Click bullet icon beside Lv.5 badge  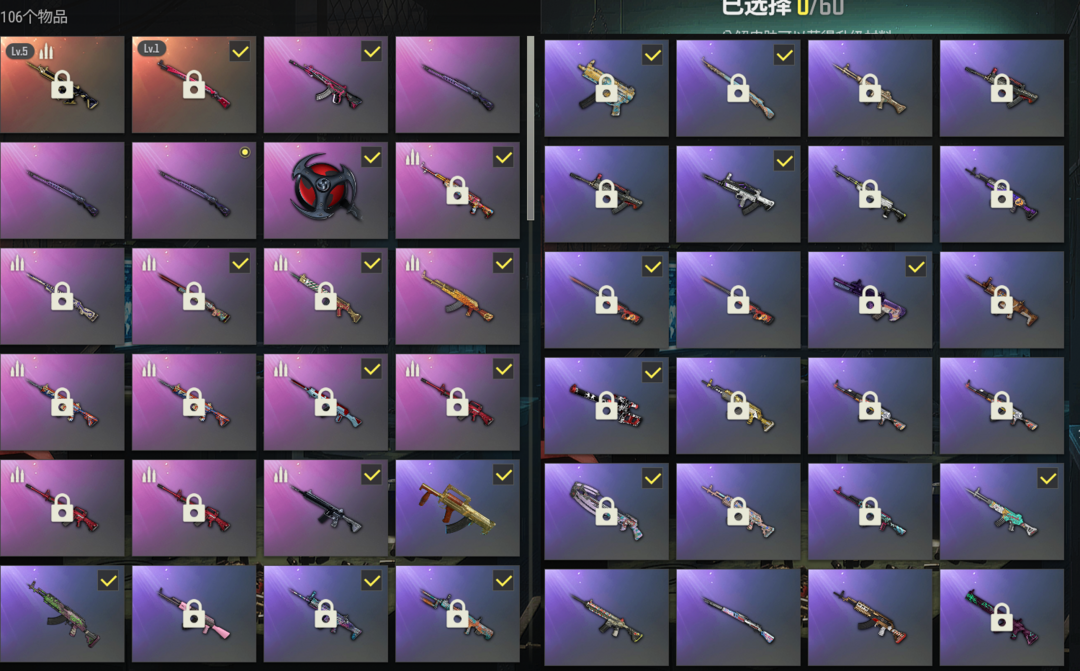click(46, 51)
